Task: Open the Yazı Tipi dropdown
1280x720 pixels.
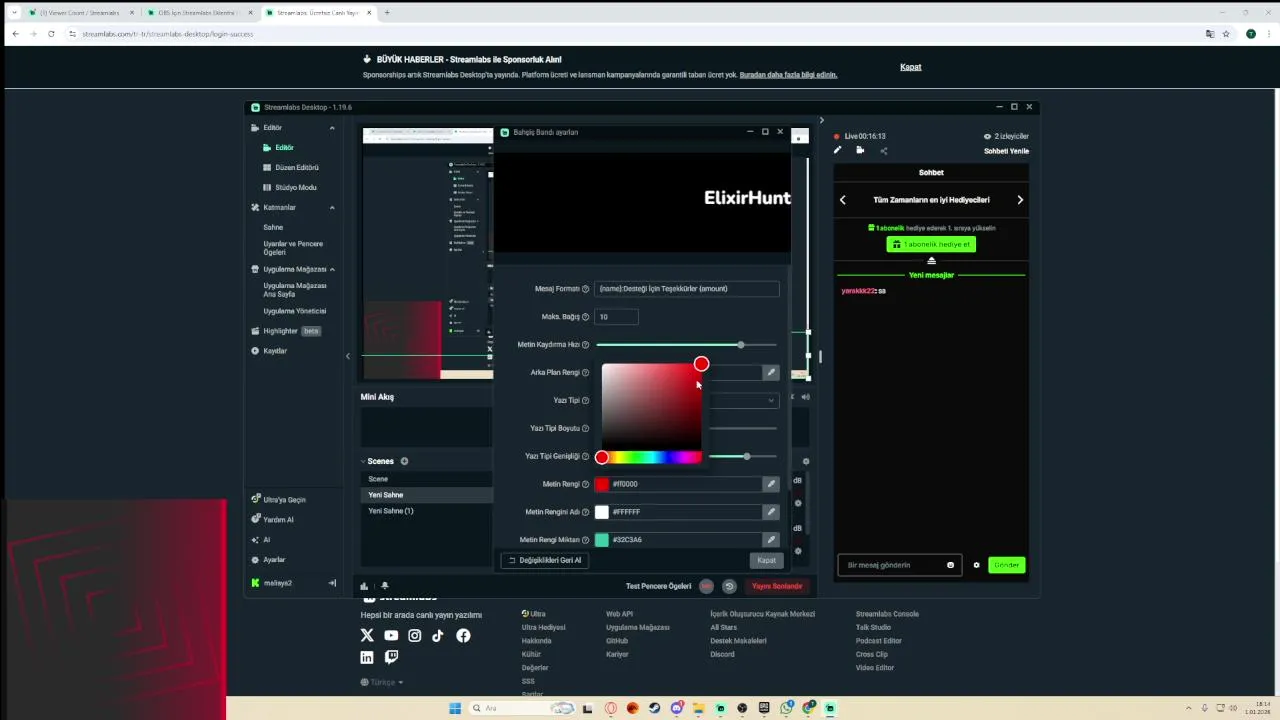Action: 771,400
